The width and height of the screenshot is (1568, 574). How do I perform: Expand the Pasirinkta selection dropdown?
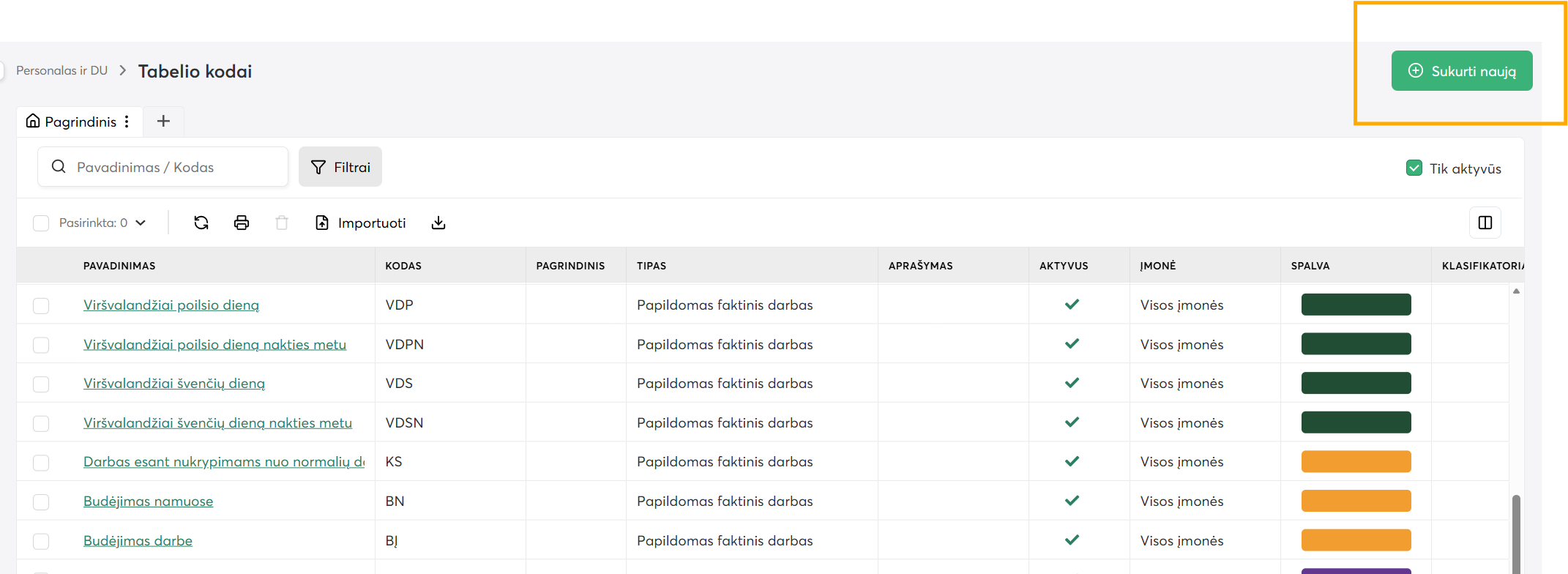(141, 223)
